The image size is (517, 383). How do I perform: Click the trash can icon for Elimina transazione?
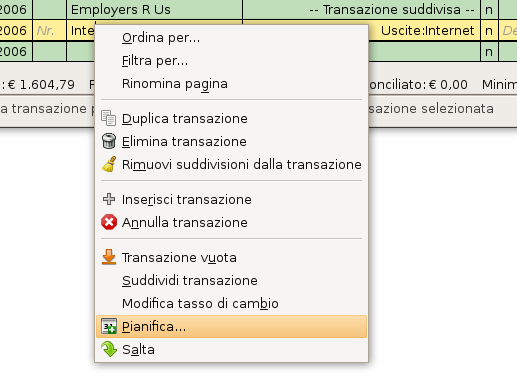109,141
